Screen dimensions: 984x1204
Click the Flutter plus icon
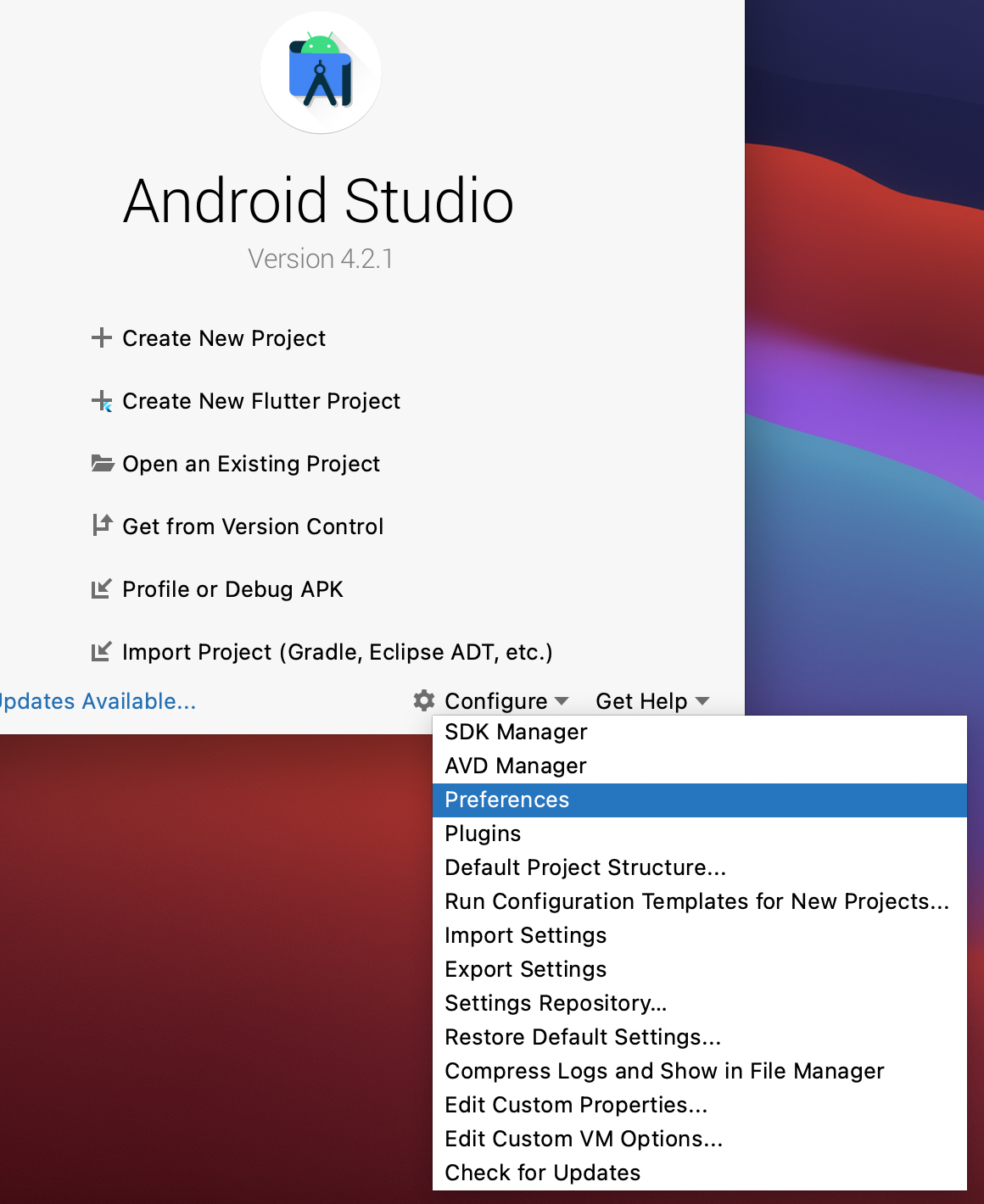pyautogui.click(x=102, y=400)
